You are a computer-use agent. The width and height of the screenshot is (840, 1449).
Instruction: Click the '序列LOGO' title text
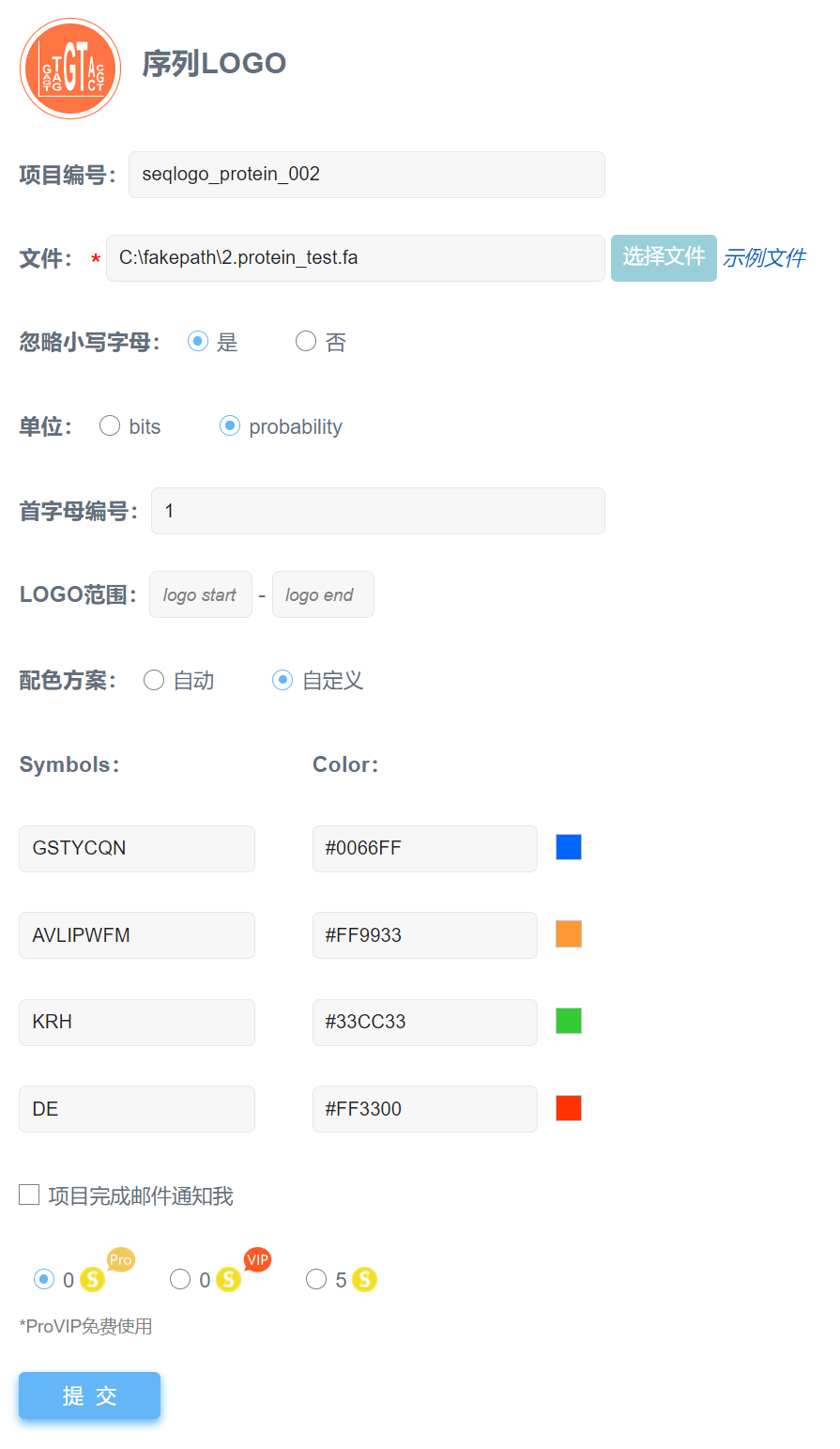coord(214,64)
